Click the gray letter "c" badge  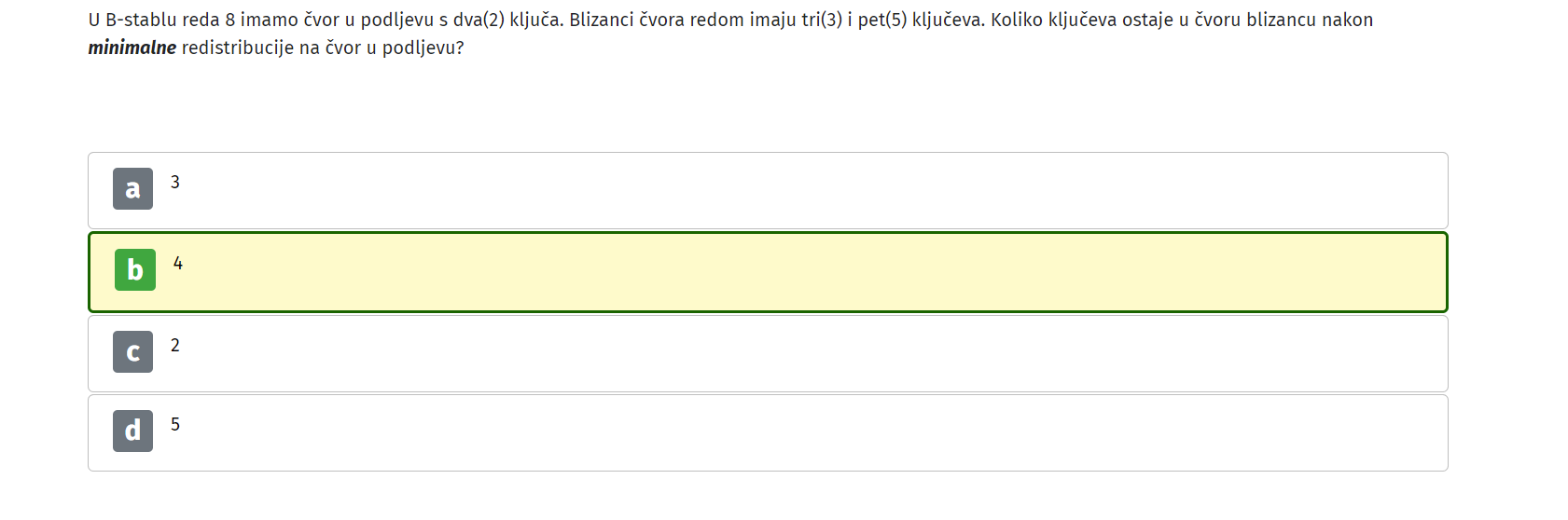pyautogui.click(x=132, y=352)
